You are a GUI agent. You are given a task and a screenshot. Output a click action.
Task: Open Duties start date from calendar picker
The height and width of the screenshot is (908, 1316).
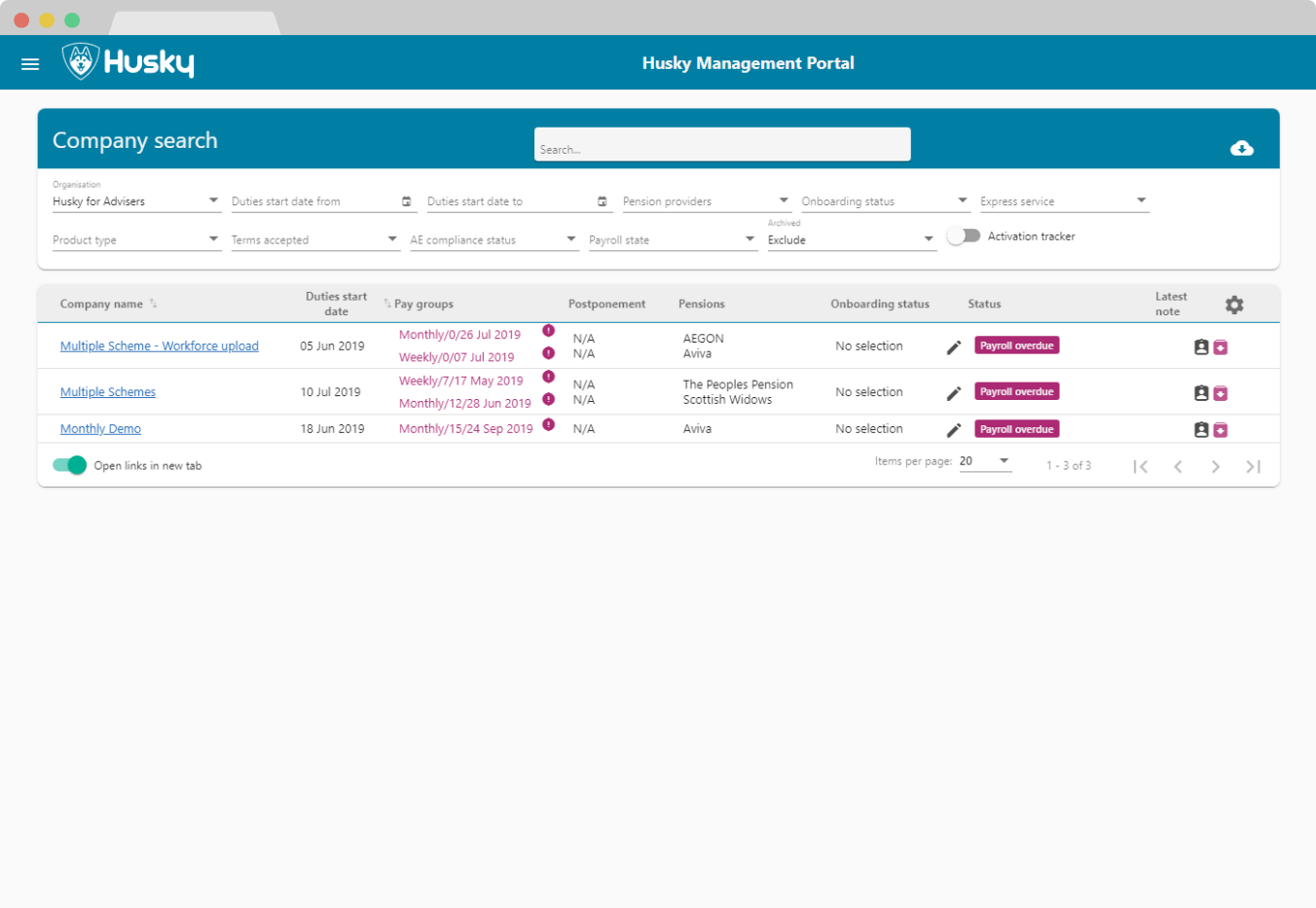coord(407,201)
